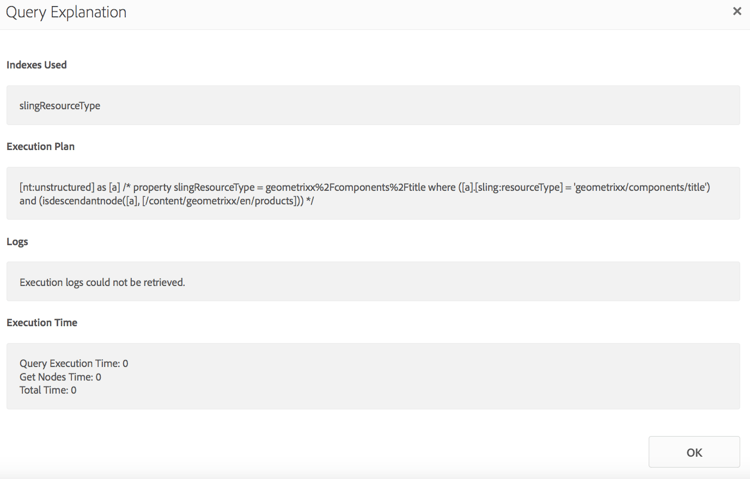Click 'geometrixx/components/title' in the plan
750x479 pixels.
tap(640, 187)
